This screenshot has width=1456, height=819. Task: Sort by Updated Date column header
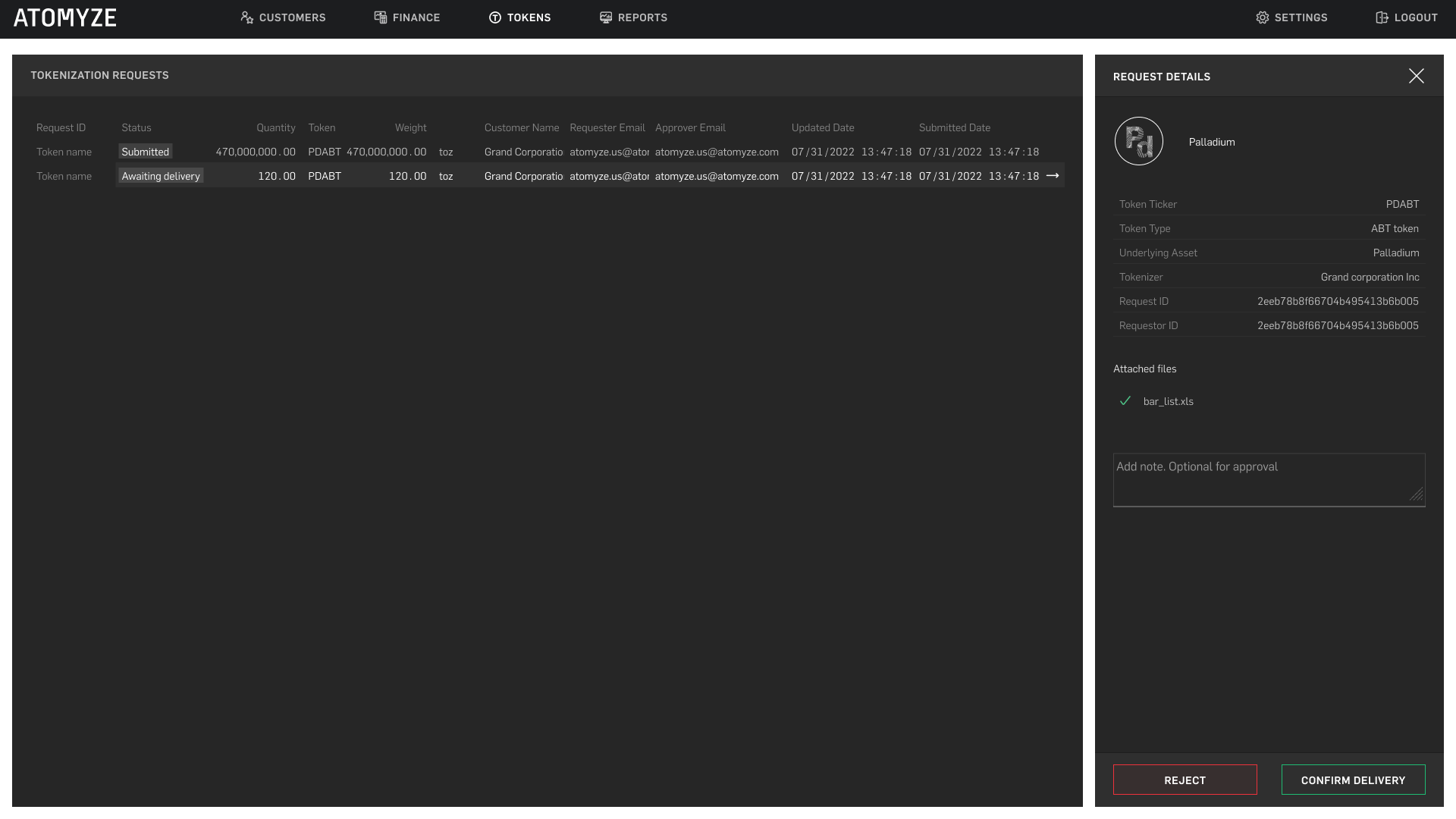(822, 127)
